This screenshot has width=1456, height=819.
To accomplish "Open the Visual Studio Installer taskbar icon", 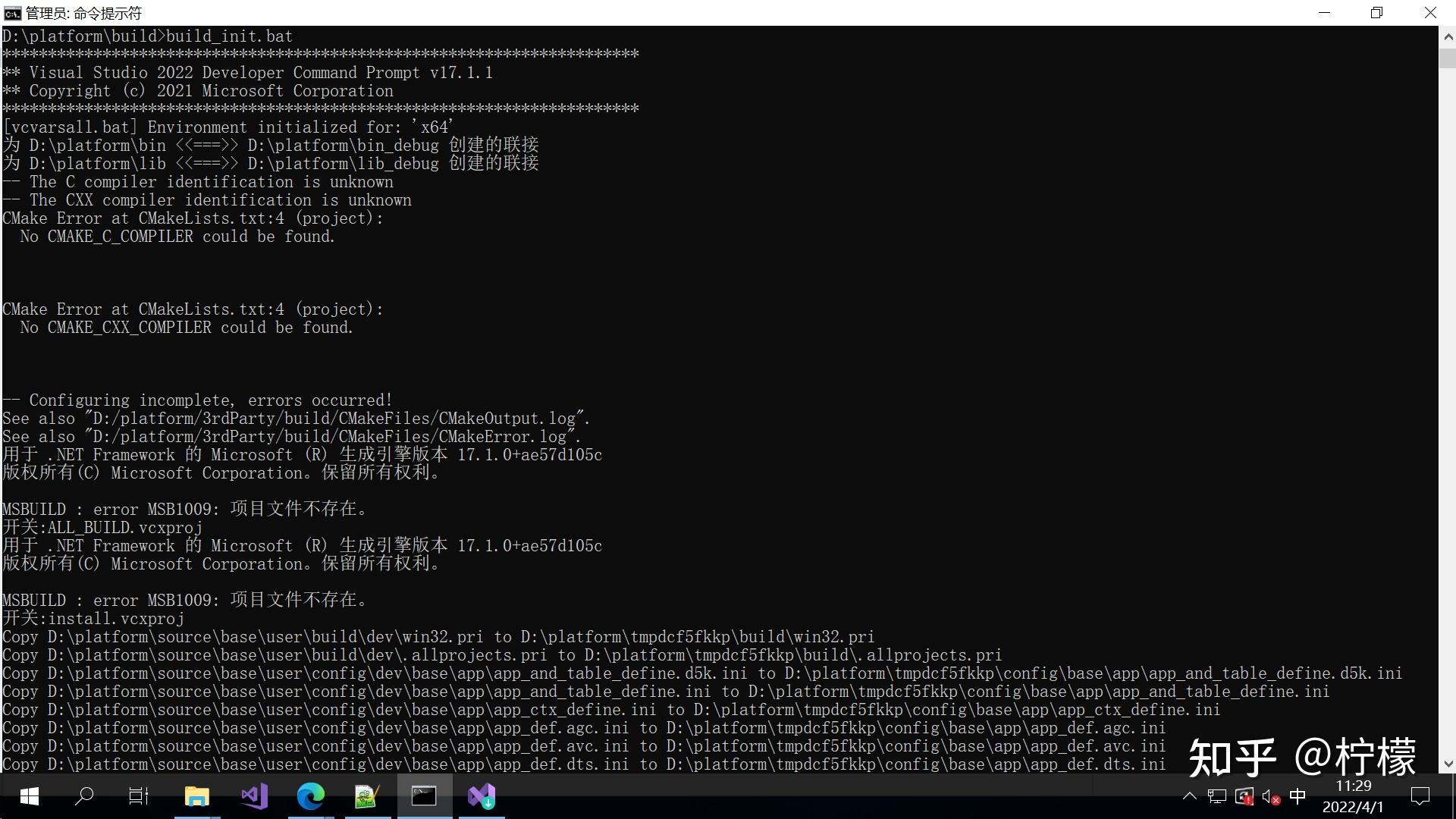I will point(481,796).
